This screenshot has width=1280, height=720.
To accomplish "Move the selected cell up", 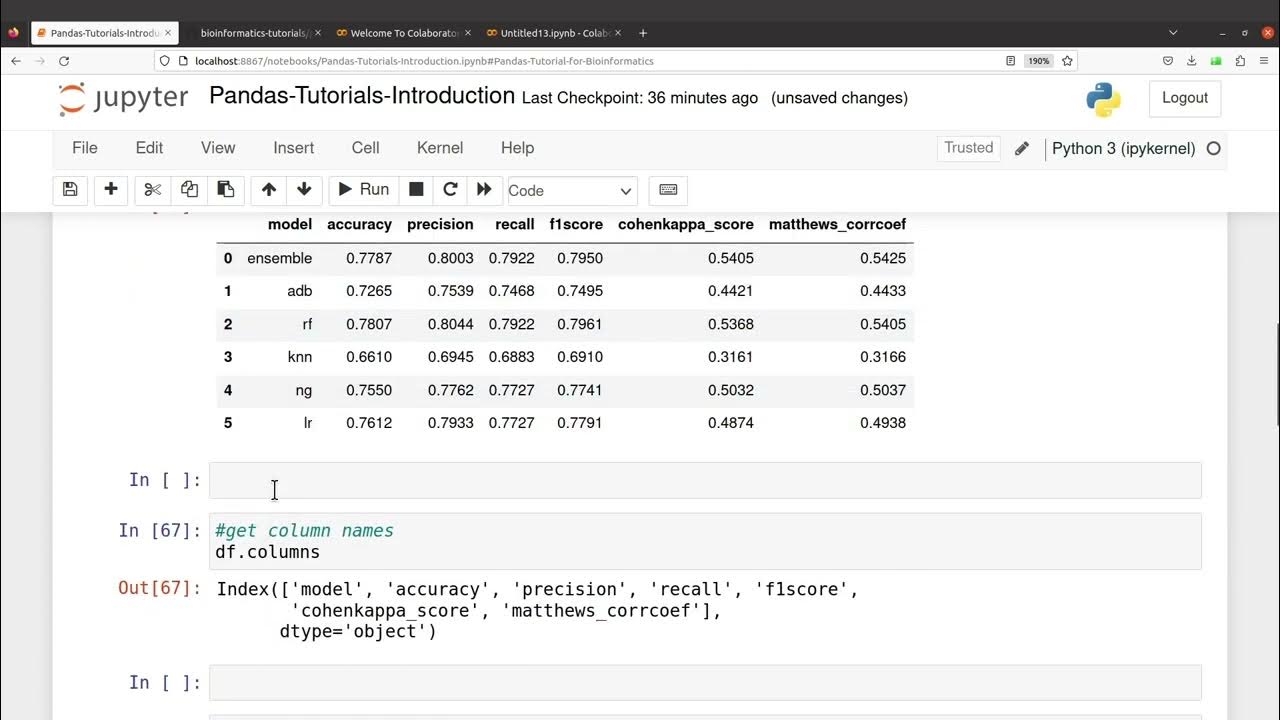I will click(268, 190).
